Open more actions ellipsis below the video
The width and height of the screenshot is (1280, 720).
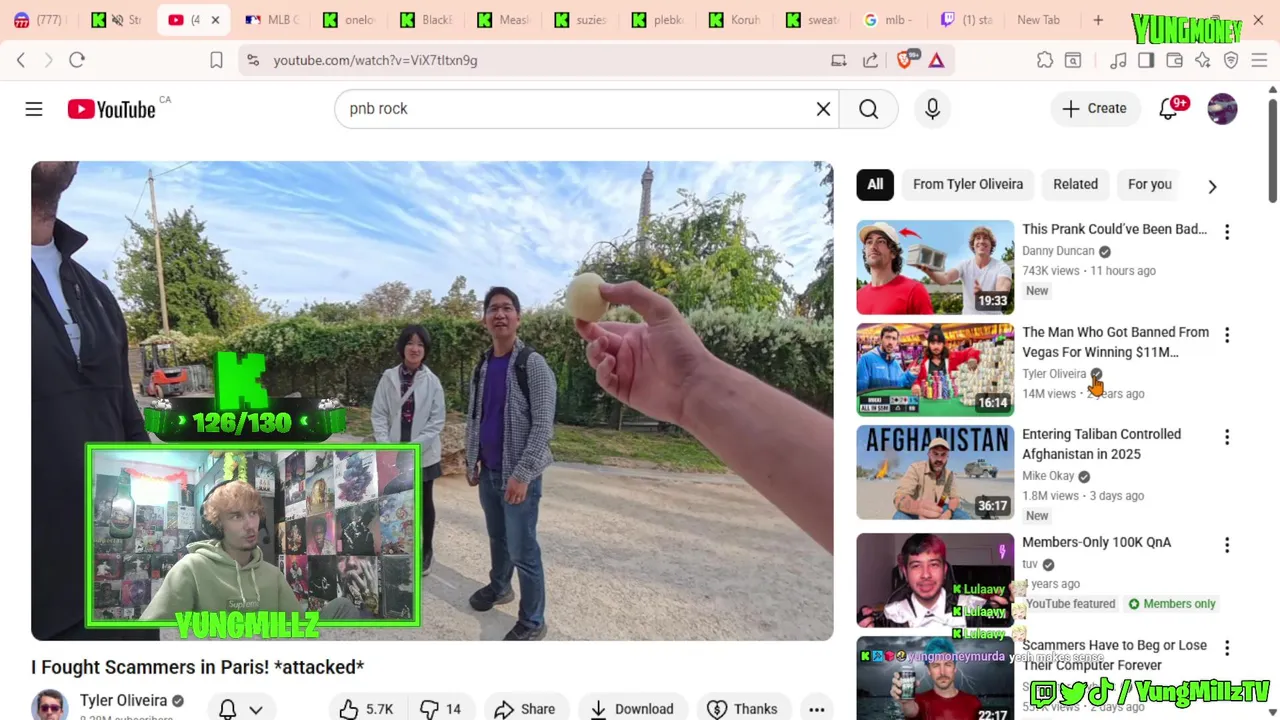click(817, 709)
